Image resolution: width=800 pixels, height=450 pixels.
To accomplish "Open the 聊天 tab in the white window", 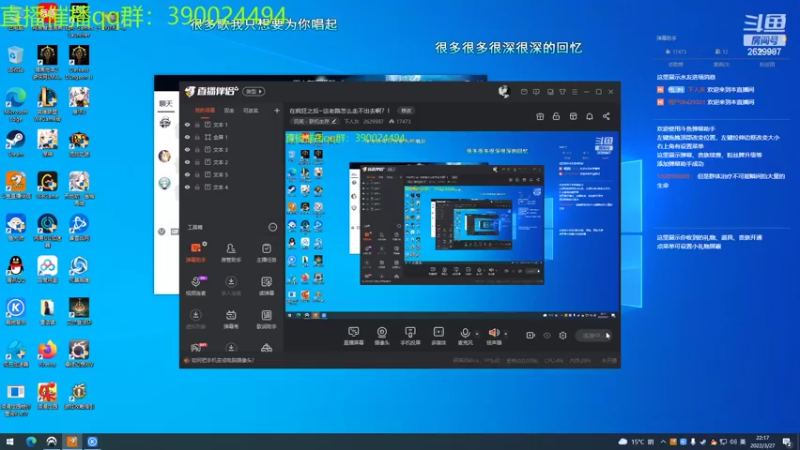I will [166, 104].
